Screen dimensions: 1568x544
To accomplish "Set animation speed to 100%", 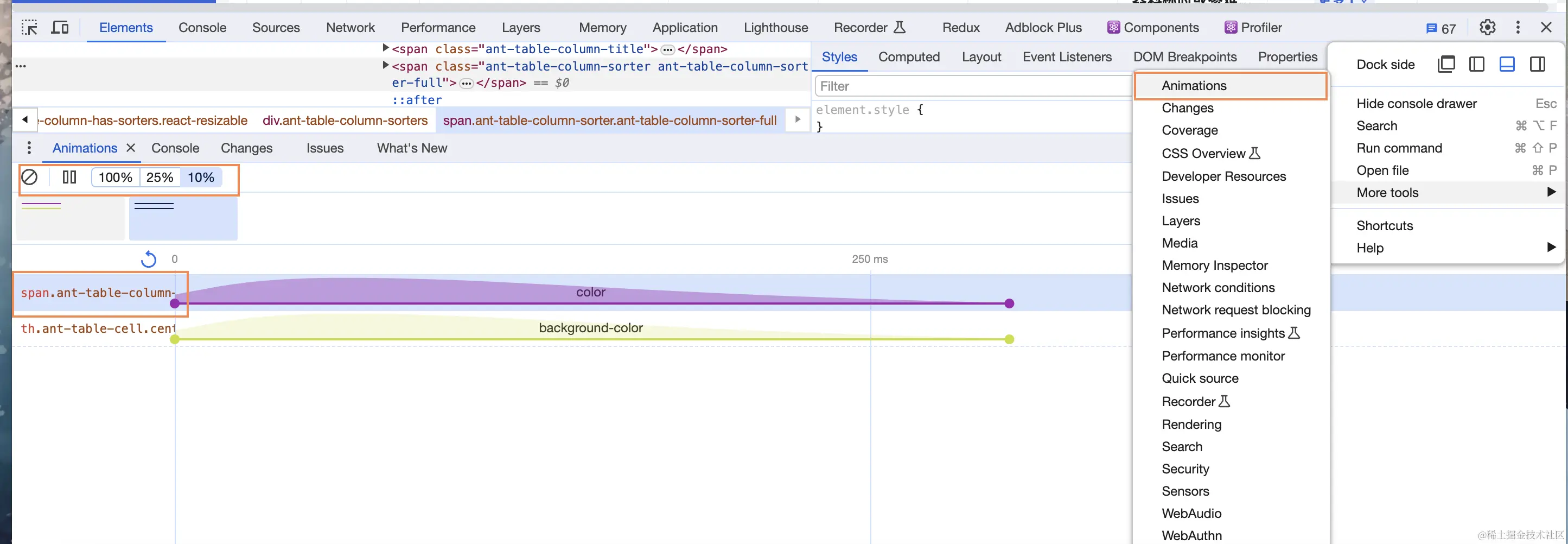I will pos(116,178).
